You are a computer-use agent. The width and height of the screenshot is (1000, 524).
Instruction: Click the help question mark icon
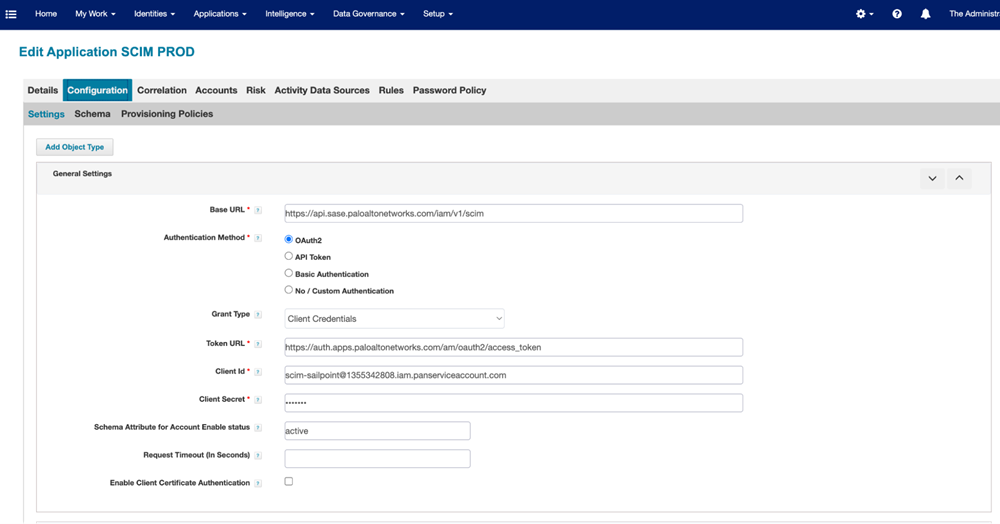897,14
